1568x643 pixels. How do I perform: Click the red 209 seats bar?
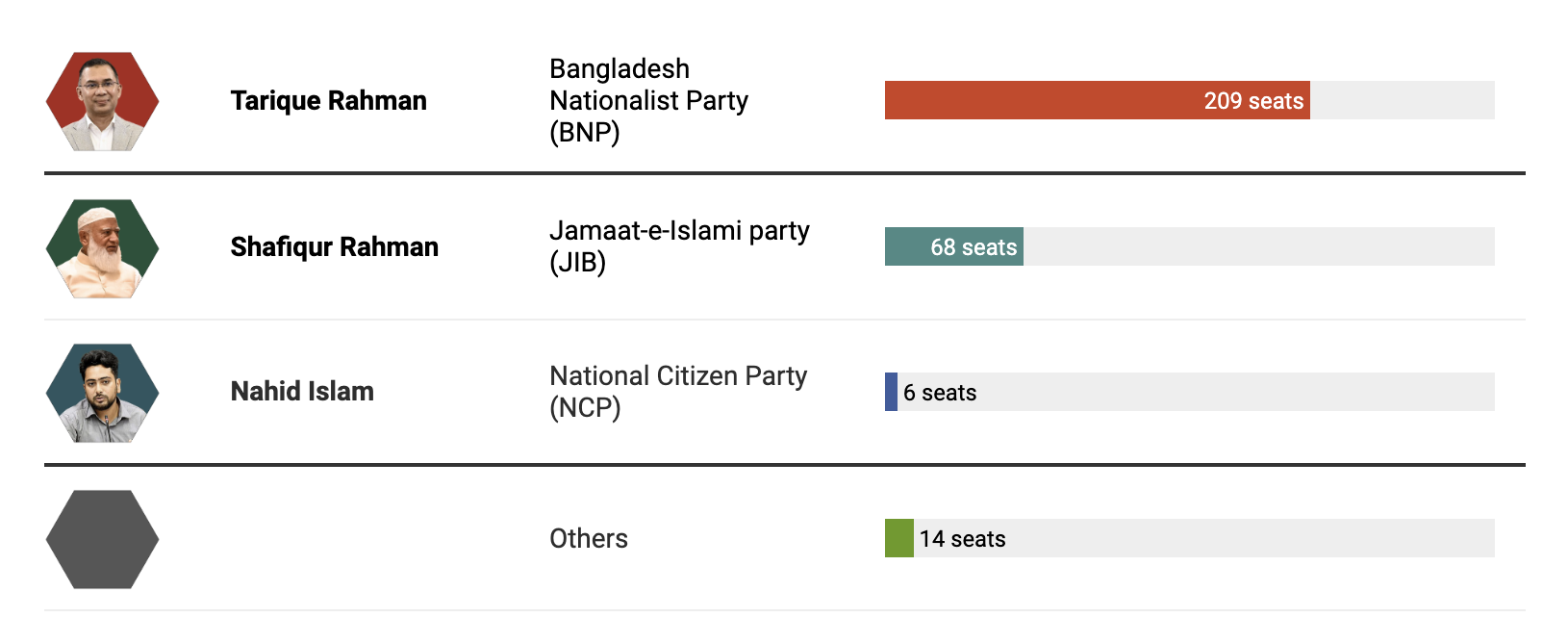(x=1098, y=100)
